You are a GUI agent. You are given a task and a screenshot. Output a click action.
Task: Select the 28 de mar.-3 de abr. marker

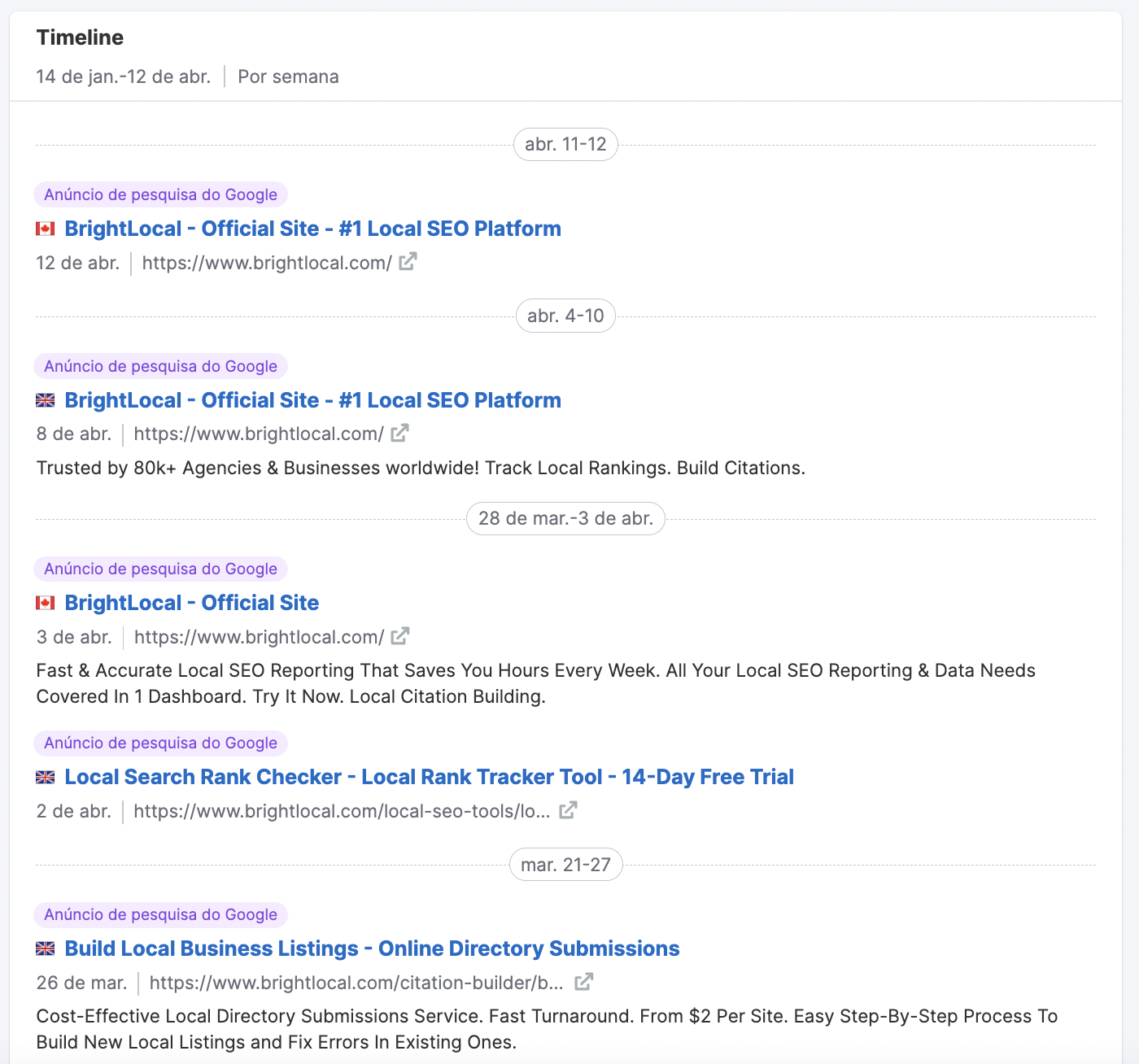[x=565, y=519]
